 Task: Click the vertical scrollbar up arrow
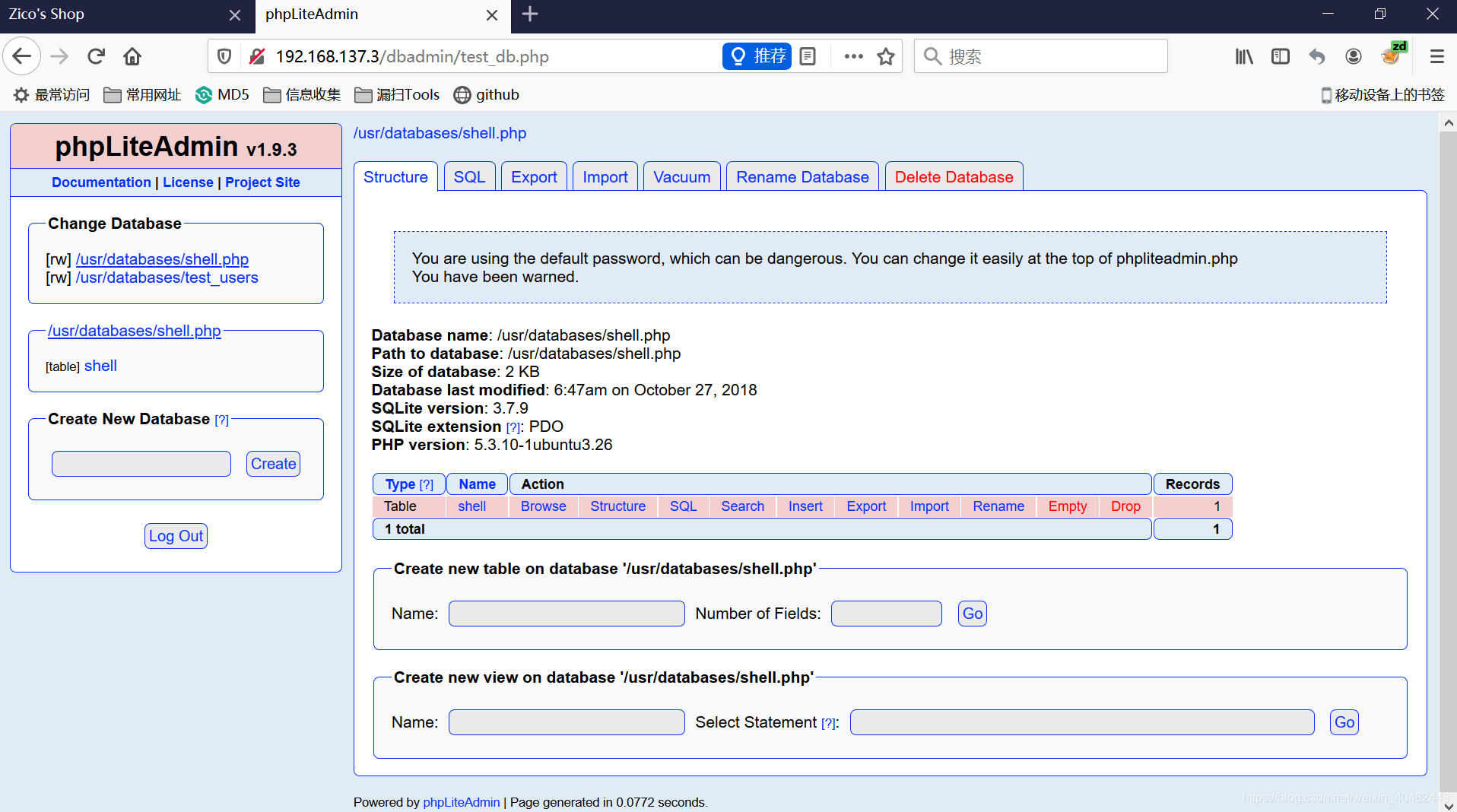tap(1448, 122)
